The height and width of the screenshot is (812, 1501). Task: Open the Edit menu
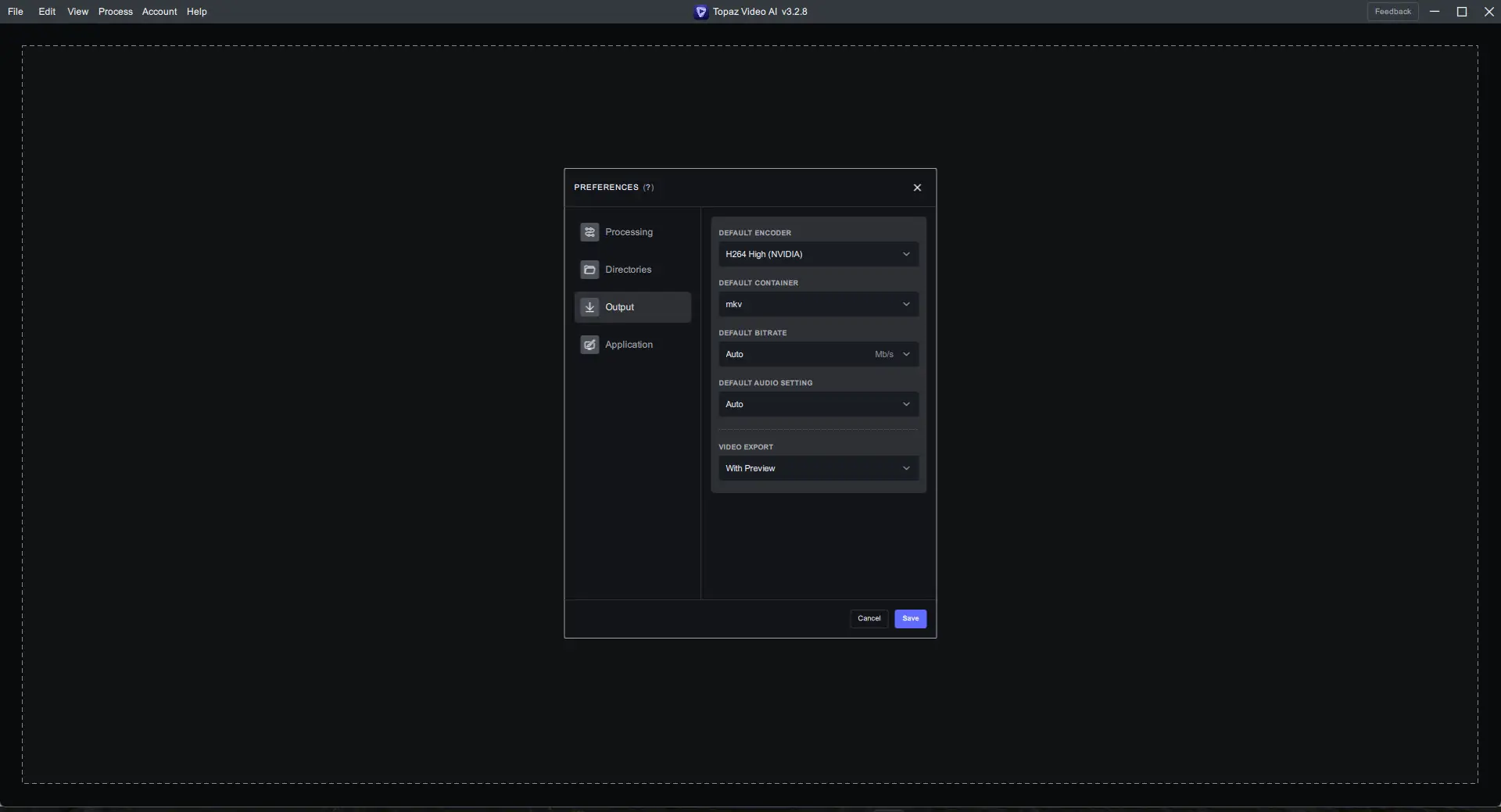pos(47,12)
